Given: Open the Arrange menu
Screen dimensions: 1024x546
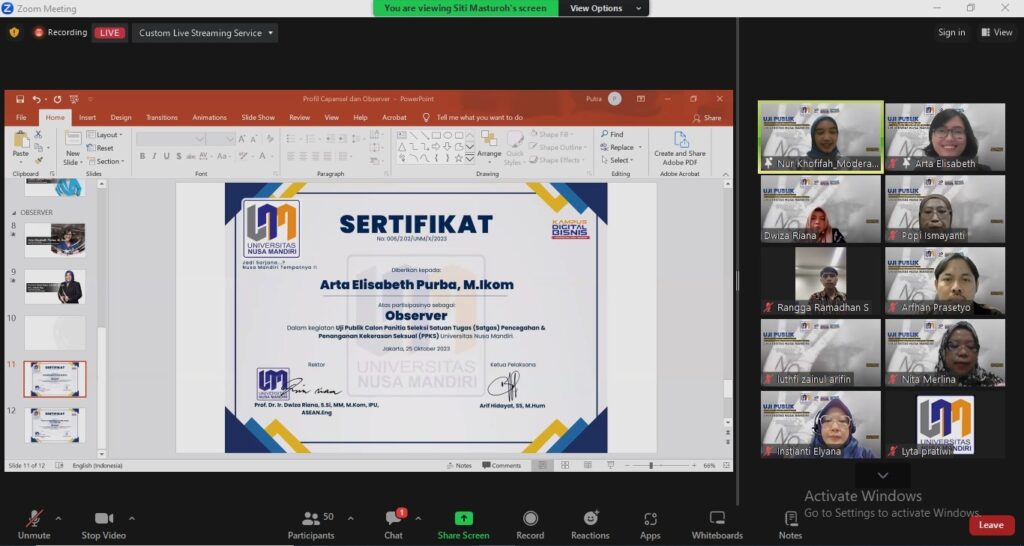Looking at the screenshot, I should [488, 145].
